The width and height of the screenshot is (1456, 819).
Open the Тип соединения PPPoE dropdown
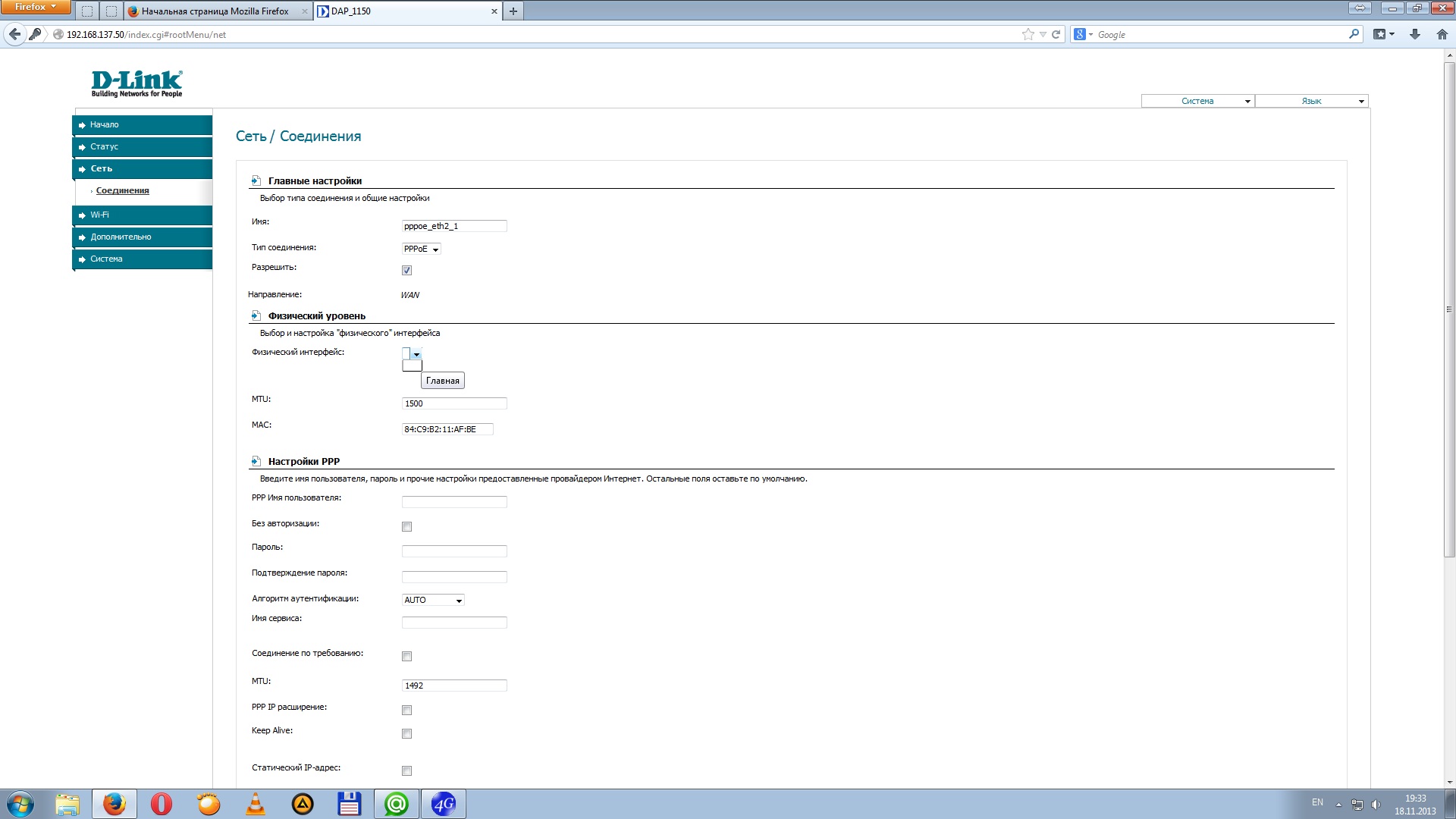pyautogui.click(x=421, y=249)
